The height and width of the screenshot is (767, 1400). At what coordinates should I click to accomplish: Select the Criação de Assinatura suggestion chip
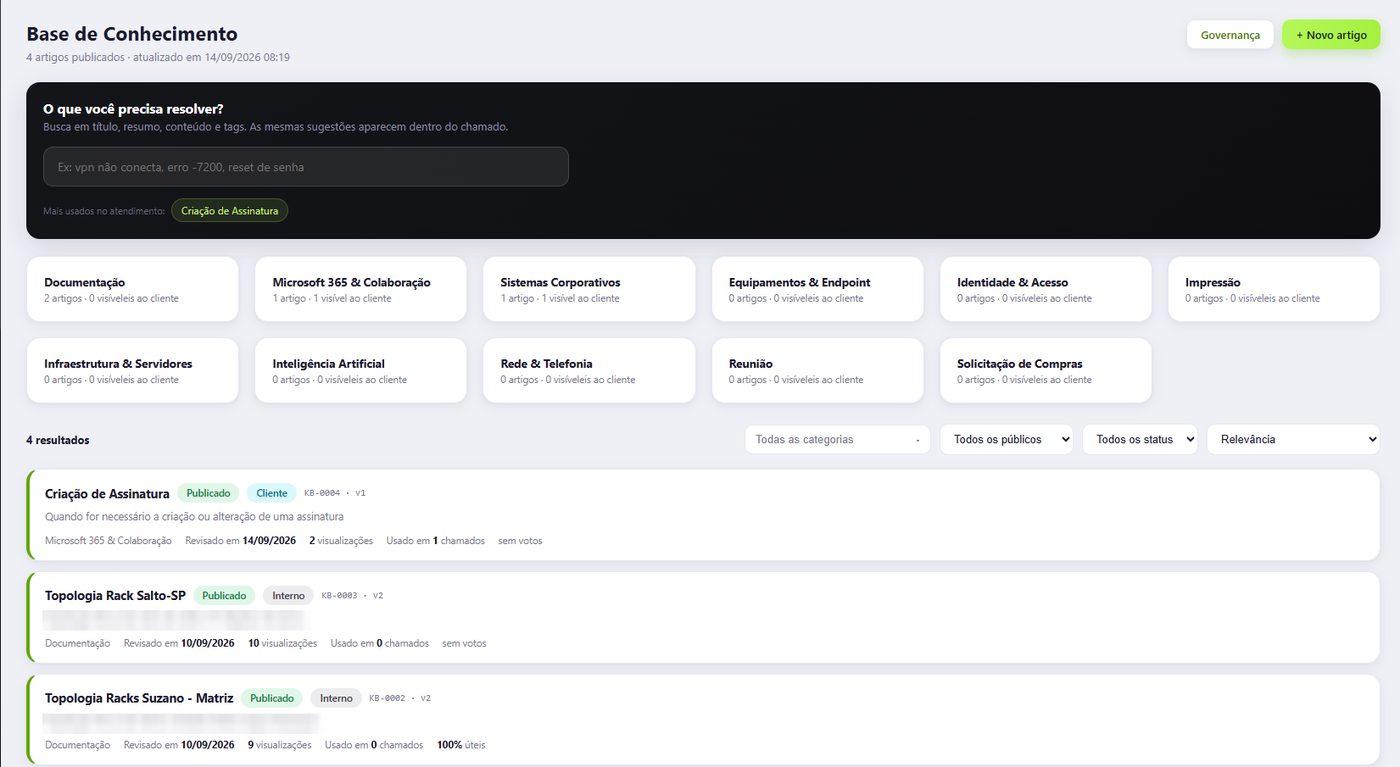click(230, 211)
